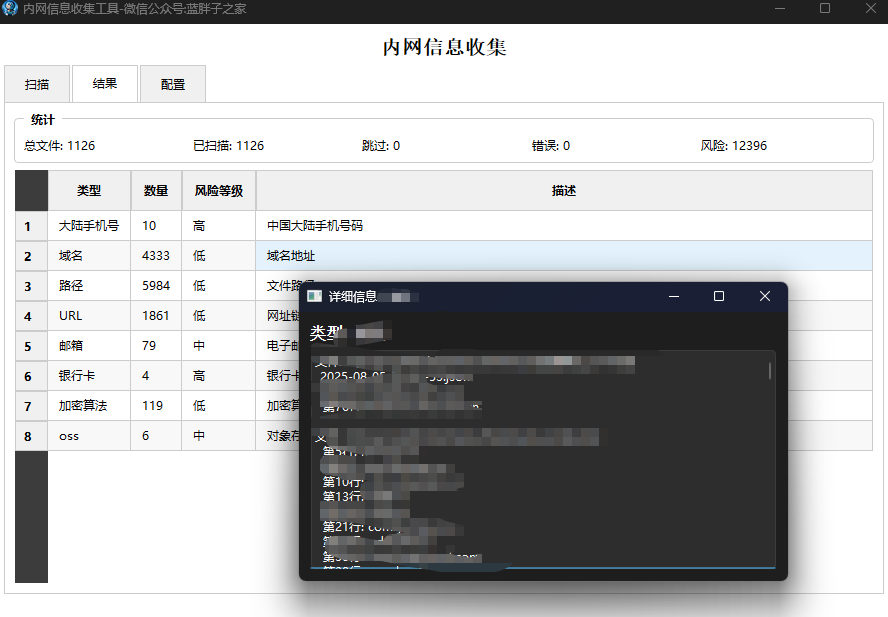The height and width of the screenshot is (617, 888).
Task: Select row header number 5
Action: pyautogui.click(x=31, y=346)
